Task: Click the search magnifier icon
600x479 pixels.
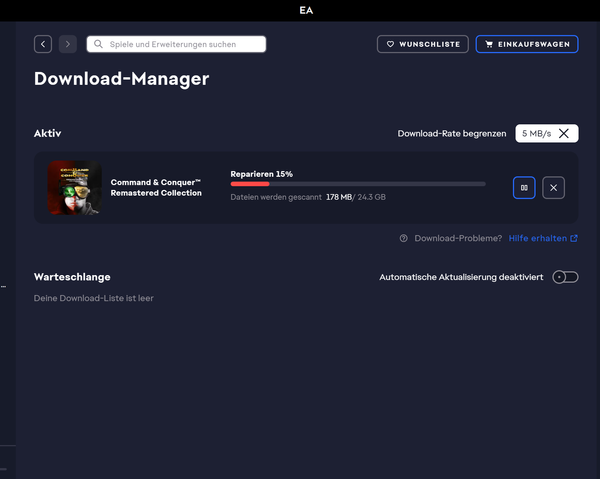Action: tap(98, 44)
